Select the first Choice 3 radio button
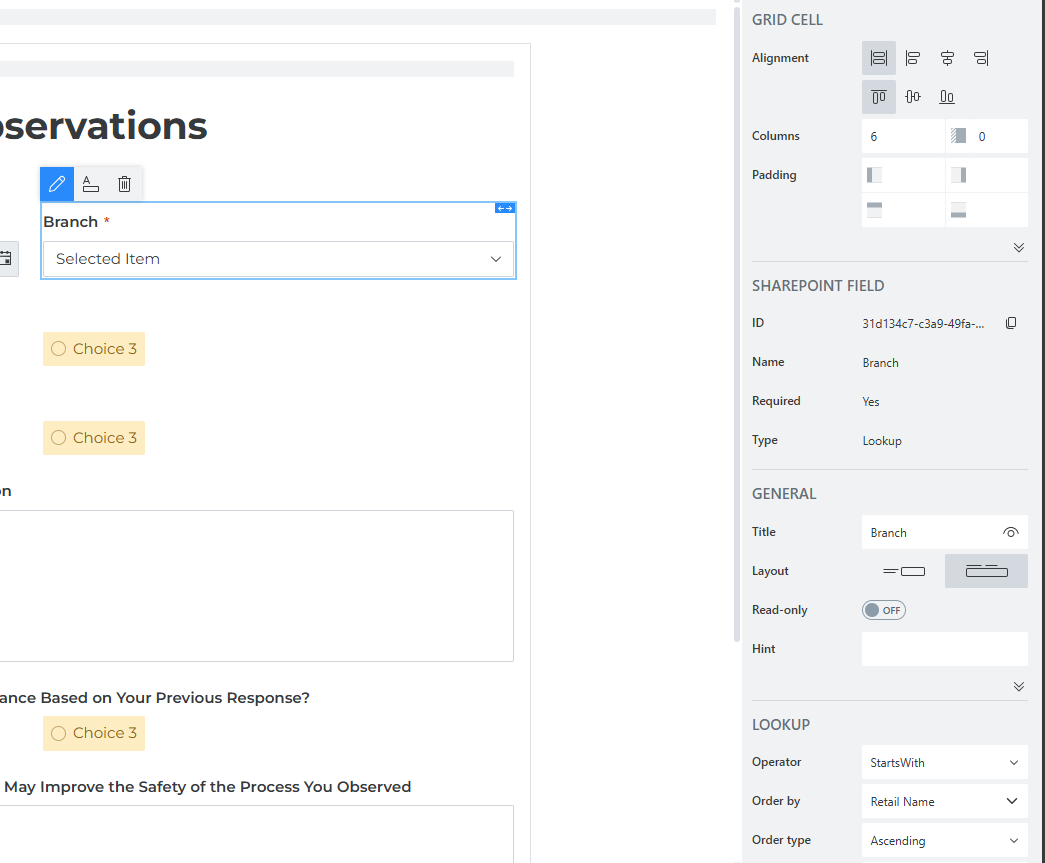1045x863 pixels. click(x=59, y=349)
